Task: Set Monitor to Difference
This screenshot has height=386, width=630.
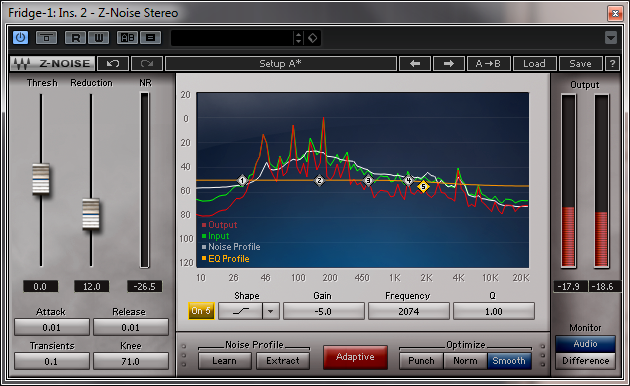Action: 585,361
